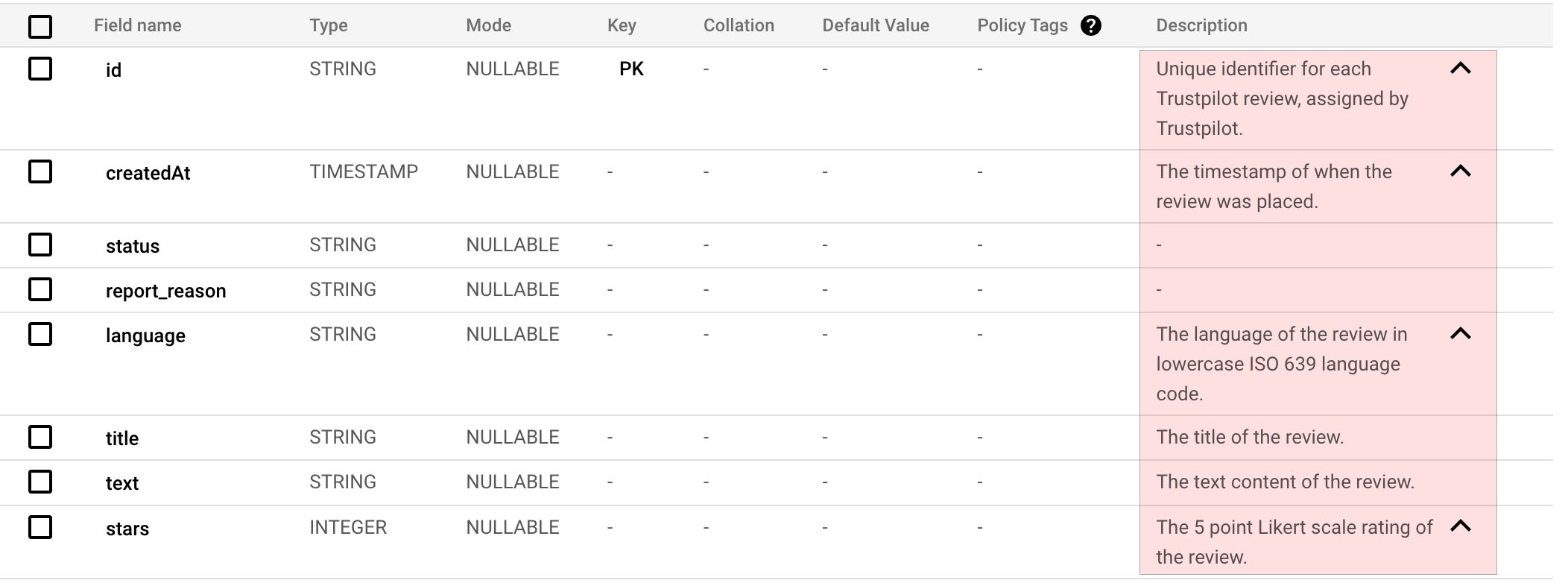Click the Description column header
Viewport: 1568px width, 586px height.
click(x=1201, y=25)
